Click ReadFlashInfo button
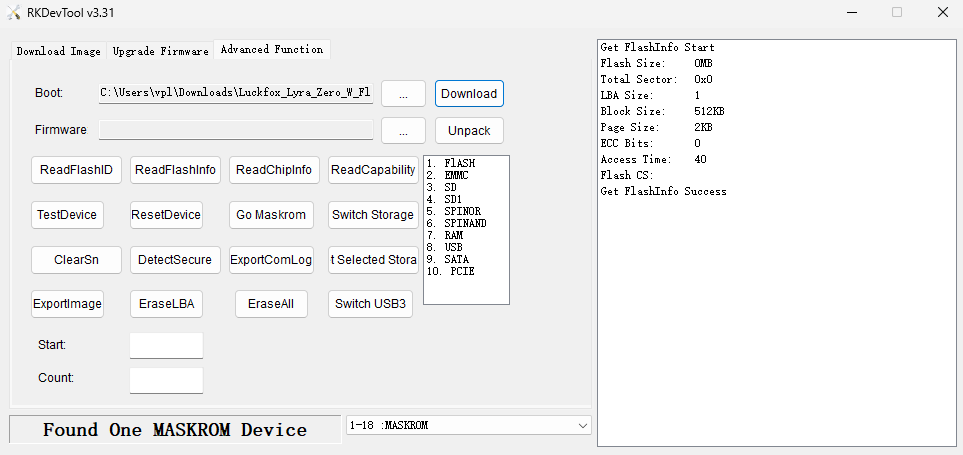Image resolution: width=963 pixels, height=455 pixels. click(175, 170)
